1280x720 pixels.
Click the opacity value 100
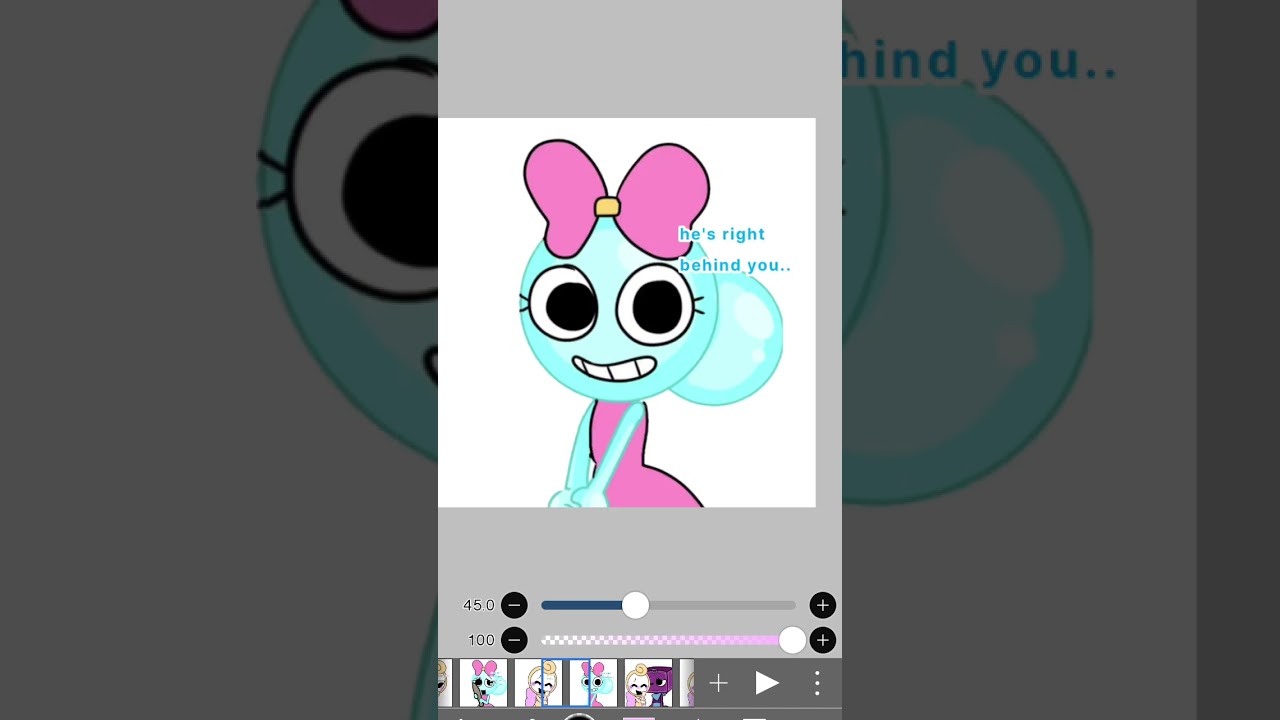pos(481,640)
